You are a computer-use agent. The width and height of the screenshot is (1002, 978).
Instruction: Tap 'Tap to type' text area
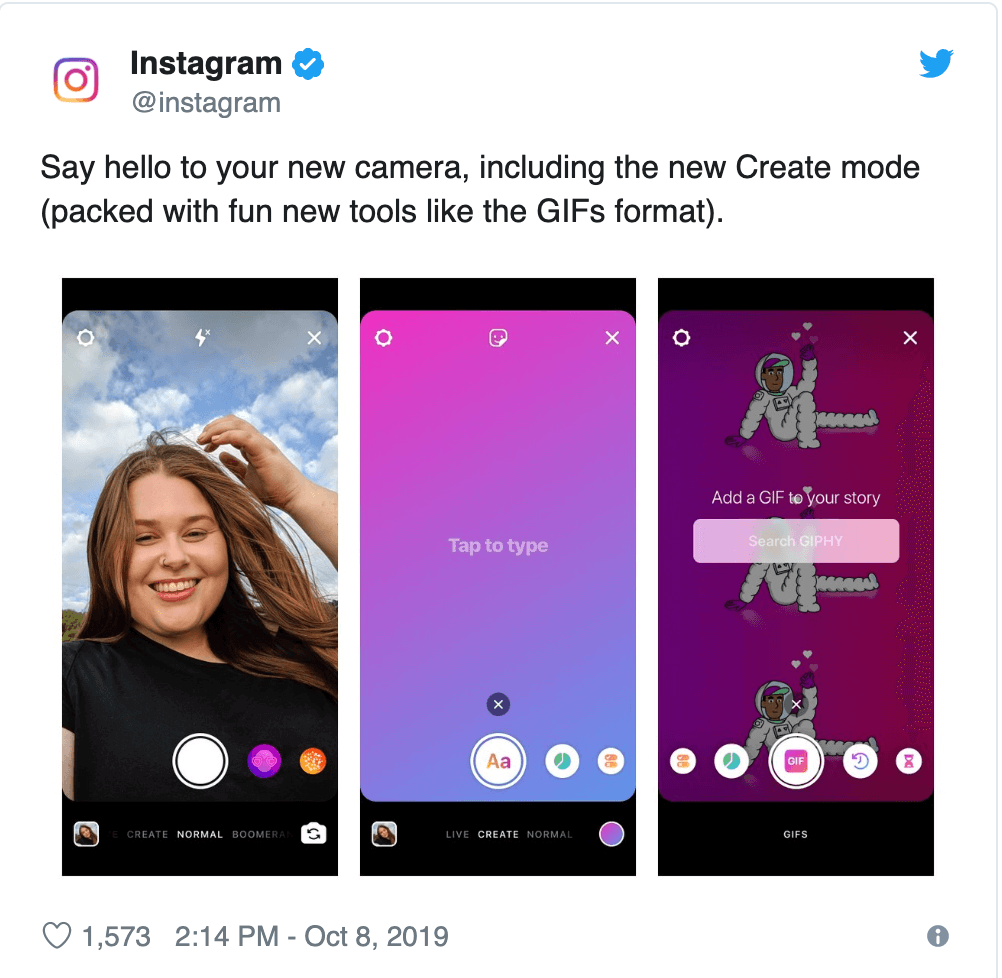click(498, 545)
